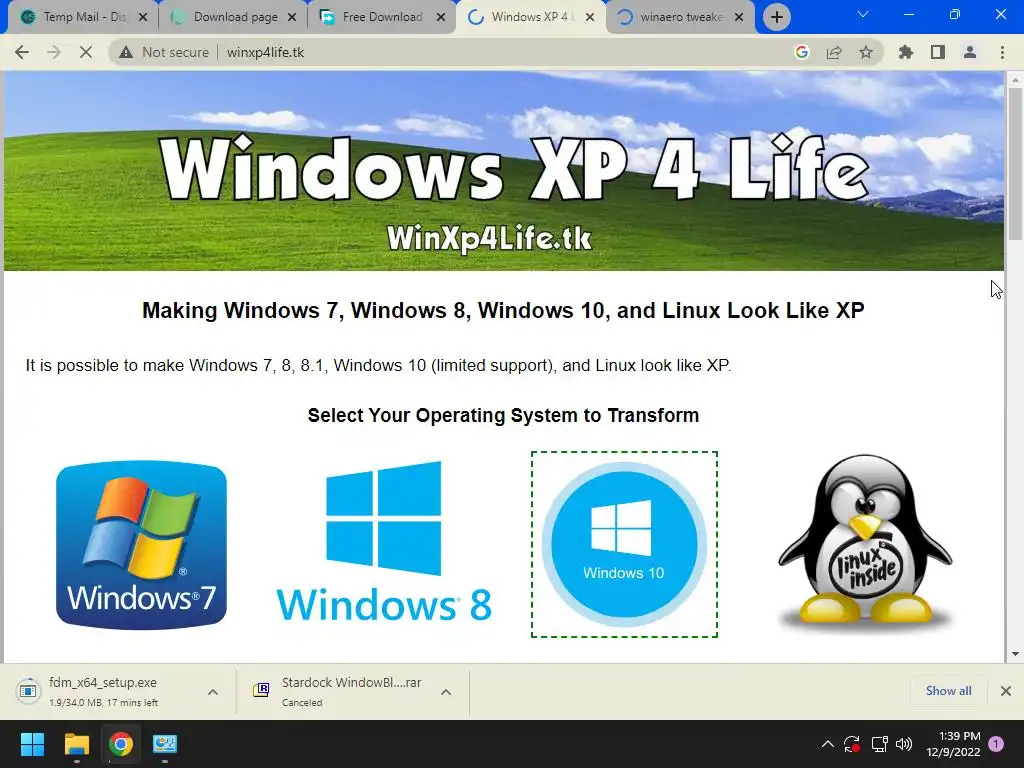Viewport: 1024px width, 768px height.
Task: Open network status tray icon
Action: [x=879, y=744]
